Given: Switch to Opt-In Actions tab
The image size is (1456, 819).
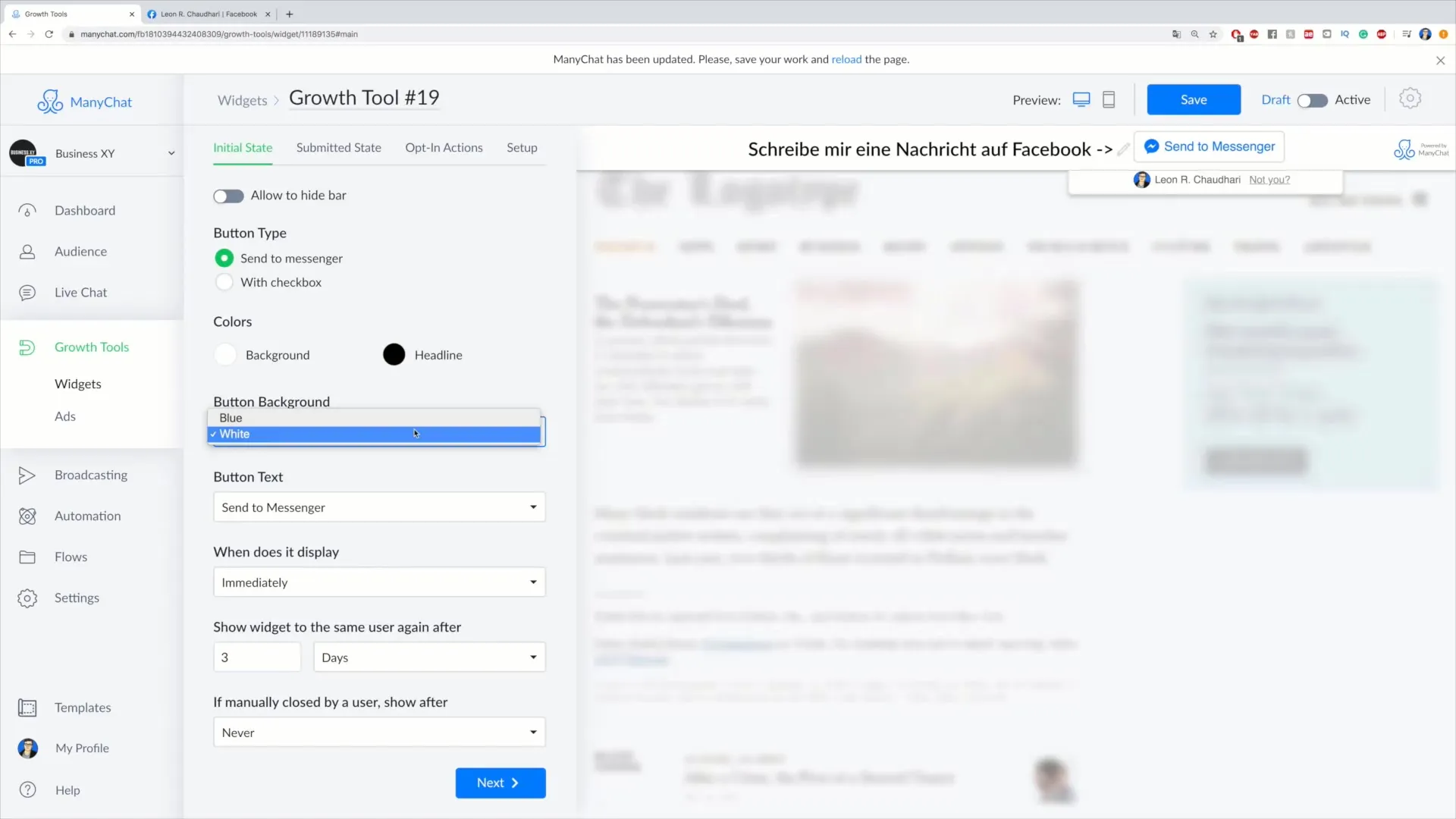Looking at the screenshot, I should (x=443, y=147).
